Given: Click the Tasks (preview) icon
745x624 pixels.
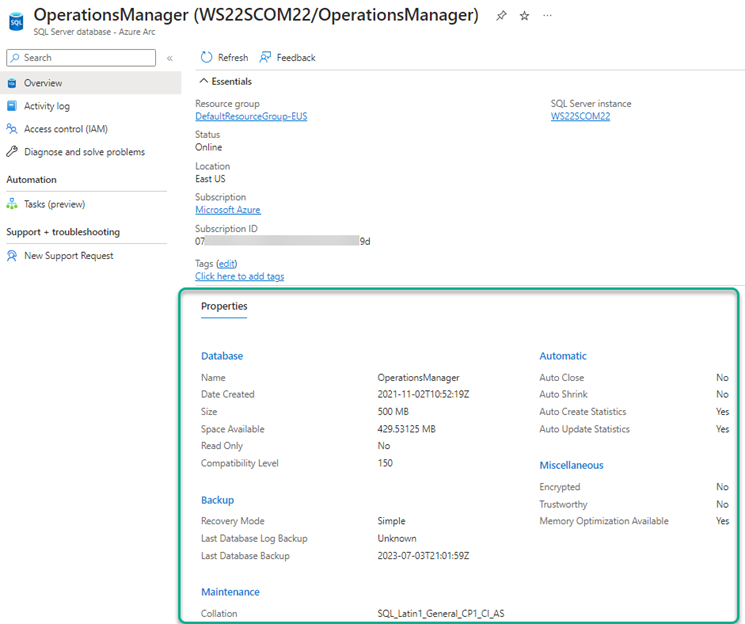Looking at the screenshot, I should pyautogui.click(x=12, y=204).
